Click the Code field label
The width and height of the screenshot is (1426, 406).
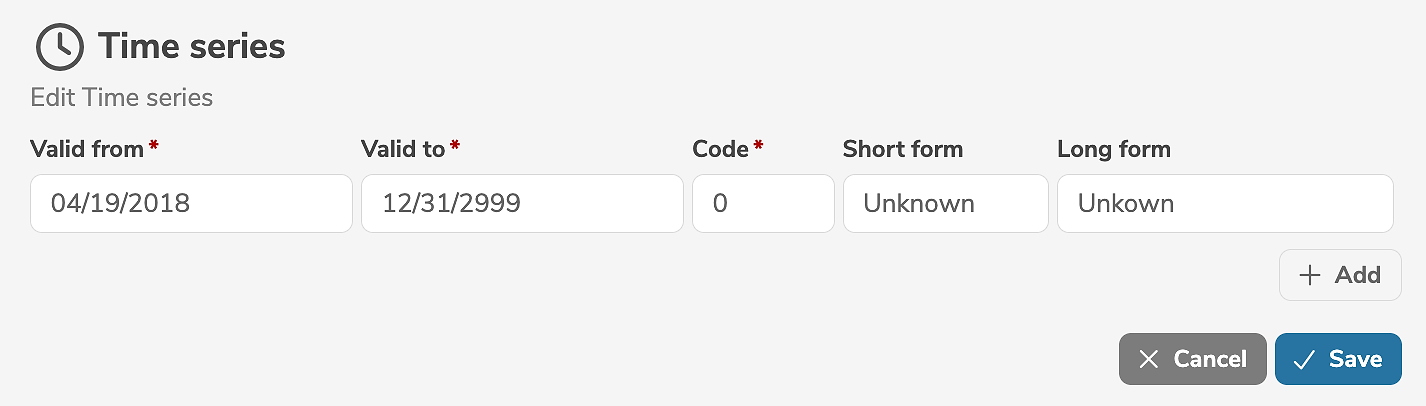point(720,149)
